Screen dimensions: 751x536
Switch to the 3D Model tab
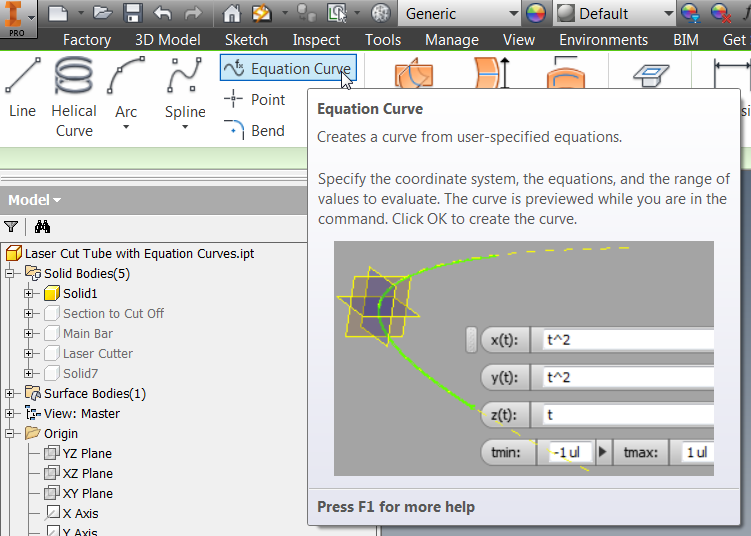point(168,40)
